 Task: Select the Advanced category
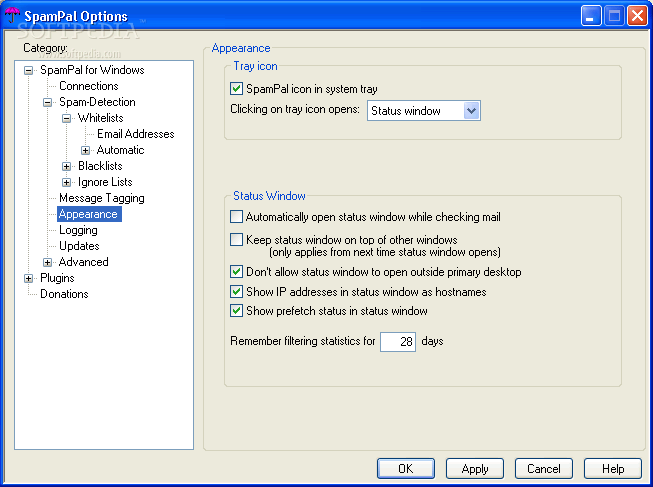83,262
